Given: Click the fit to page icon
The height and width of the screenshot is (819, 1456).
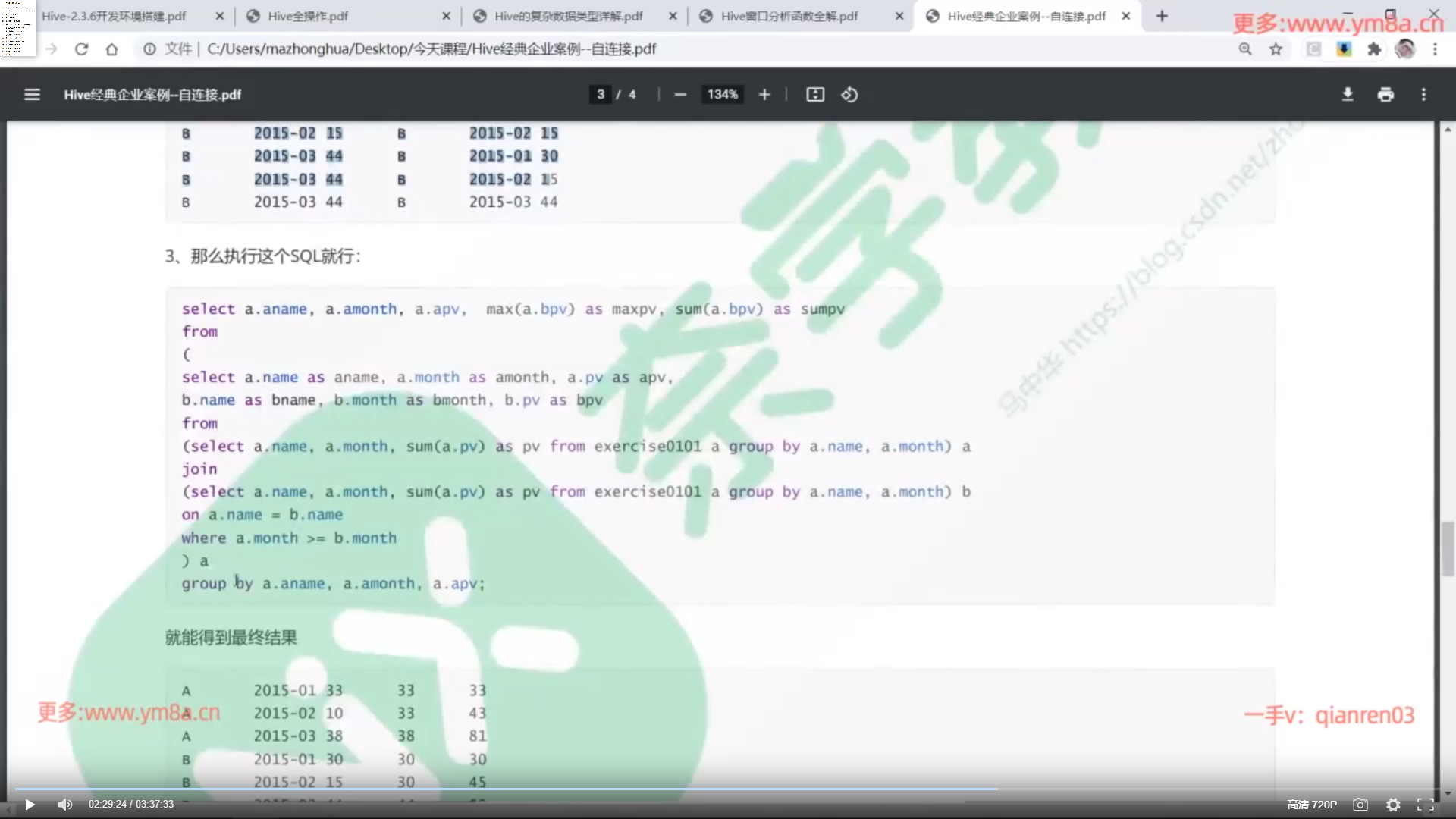Looking at the screenshot, I should point(815,95).
